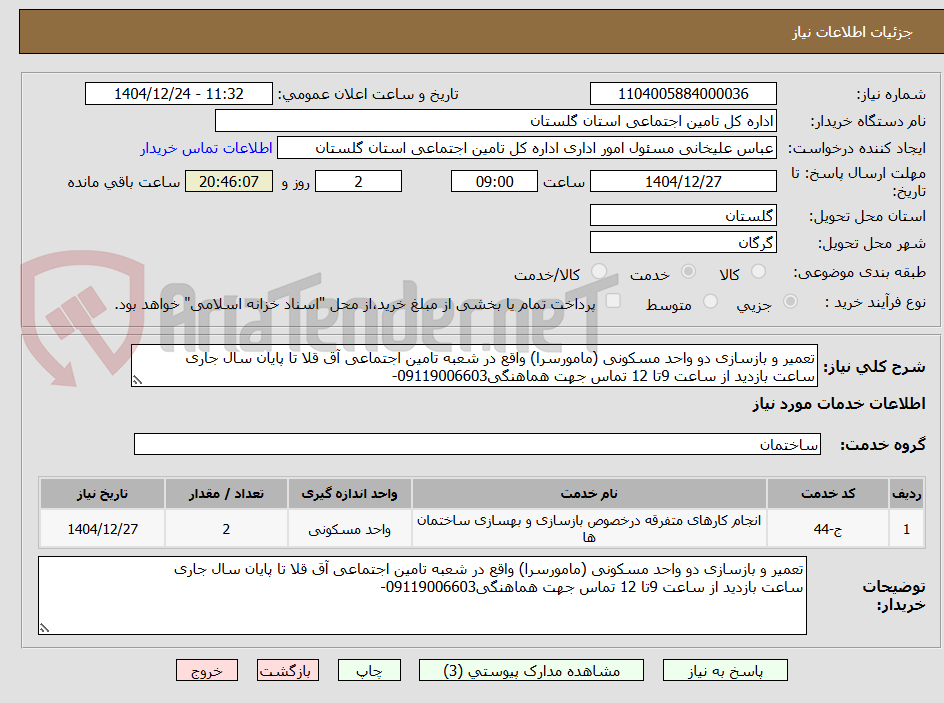Click the table need-date cell 1404/12/27
Screen dimensions: 944x703
102,528
